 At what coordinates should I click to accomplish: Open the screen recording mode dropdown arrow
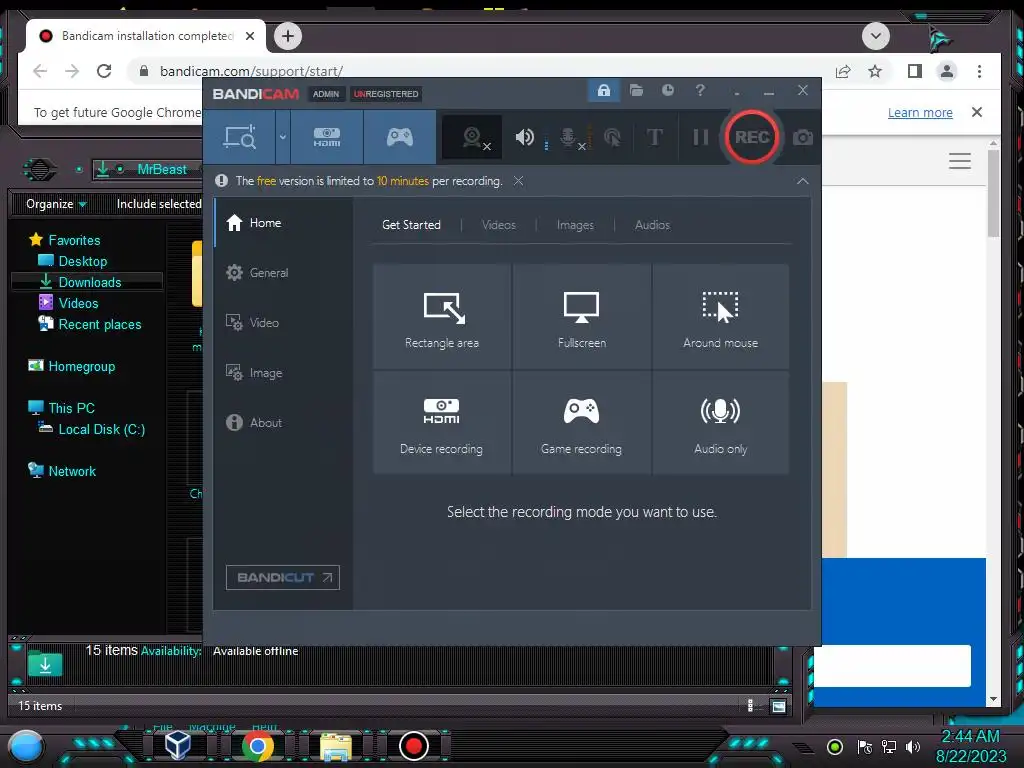tap(283, 137)
